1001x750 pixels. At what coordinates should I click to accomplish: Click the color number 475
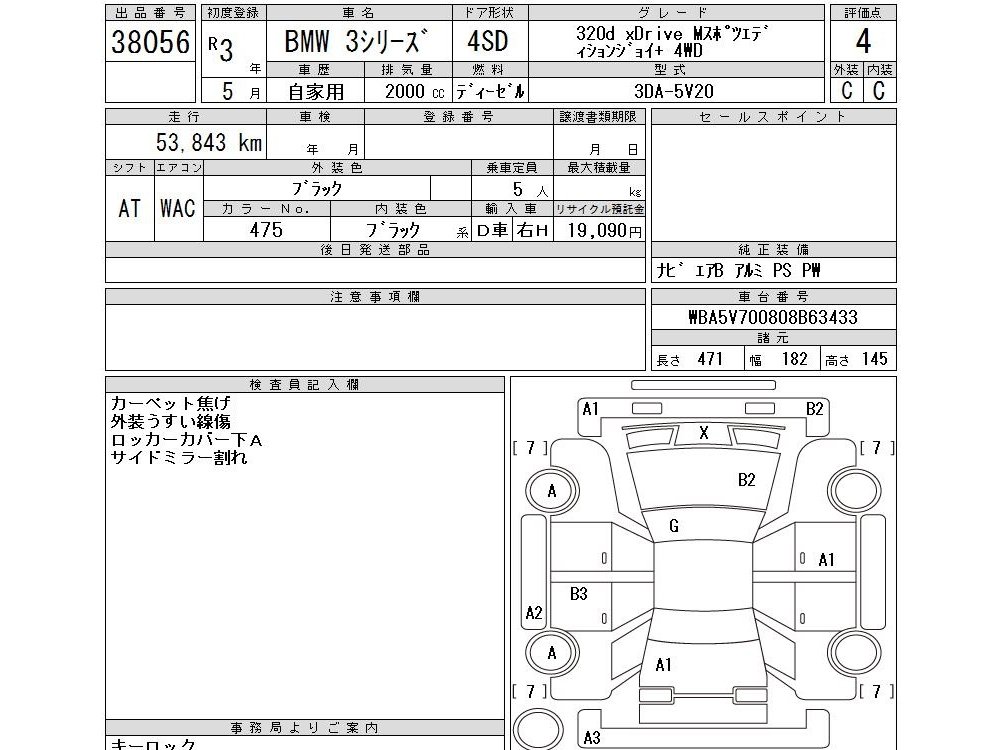coord(266,229)
